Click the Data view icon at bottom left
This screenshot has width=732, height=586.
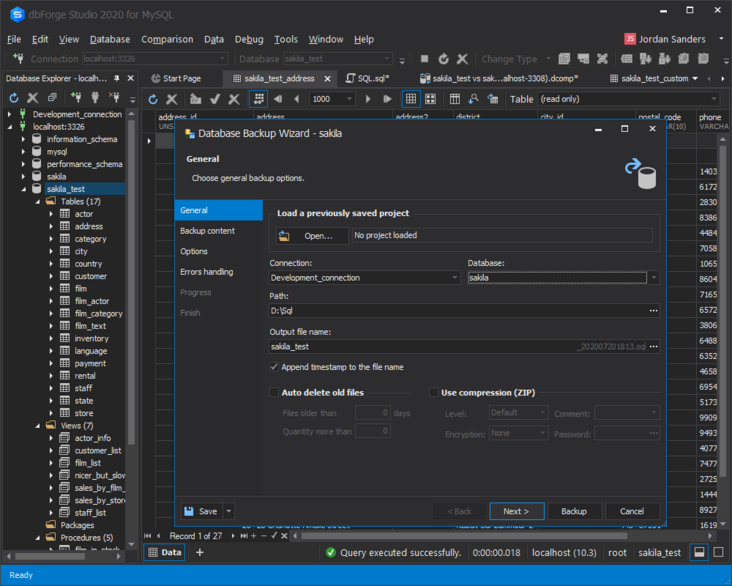[153, 552]
